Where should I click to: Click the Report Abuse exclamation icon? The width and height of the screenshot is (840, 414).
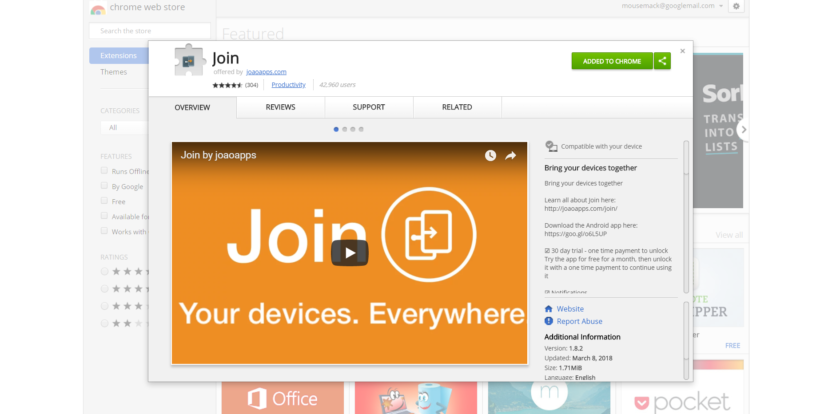point(549,321)
